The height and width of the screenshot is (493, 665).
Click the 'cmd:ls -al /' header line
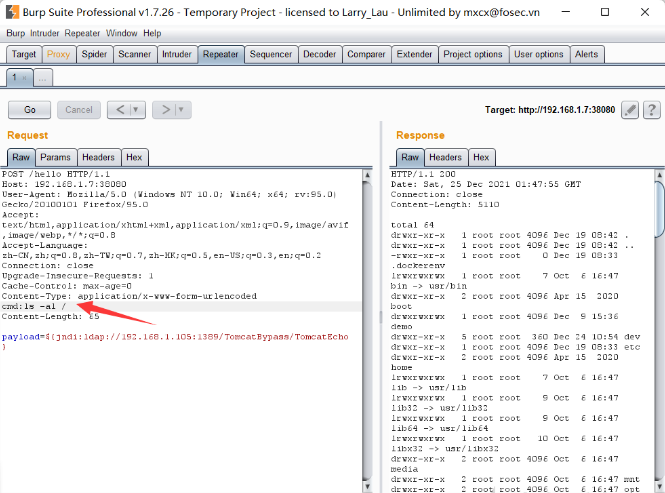pyautogui.click(x=34, y=306)
